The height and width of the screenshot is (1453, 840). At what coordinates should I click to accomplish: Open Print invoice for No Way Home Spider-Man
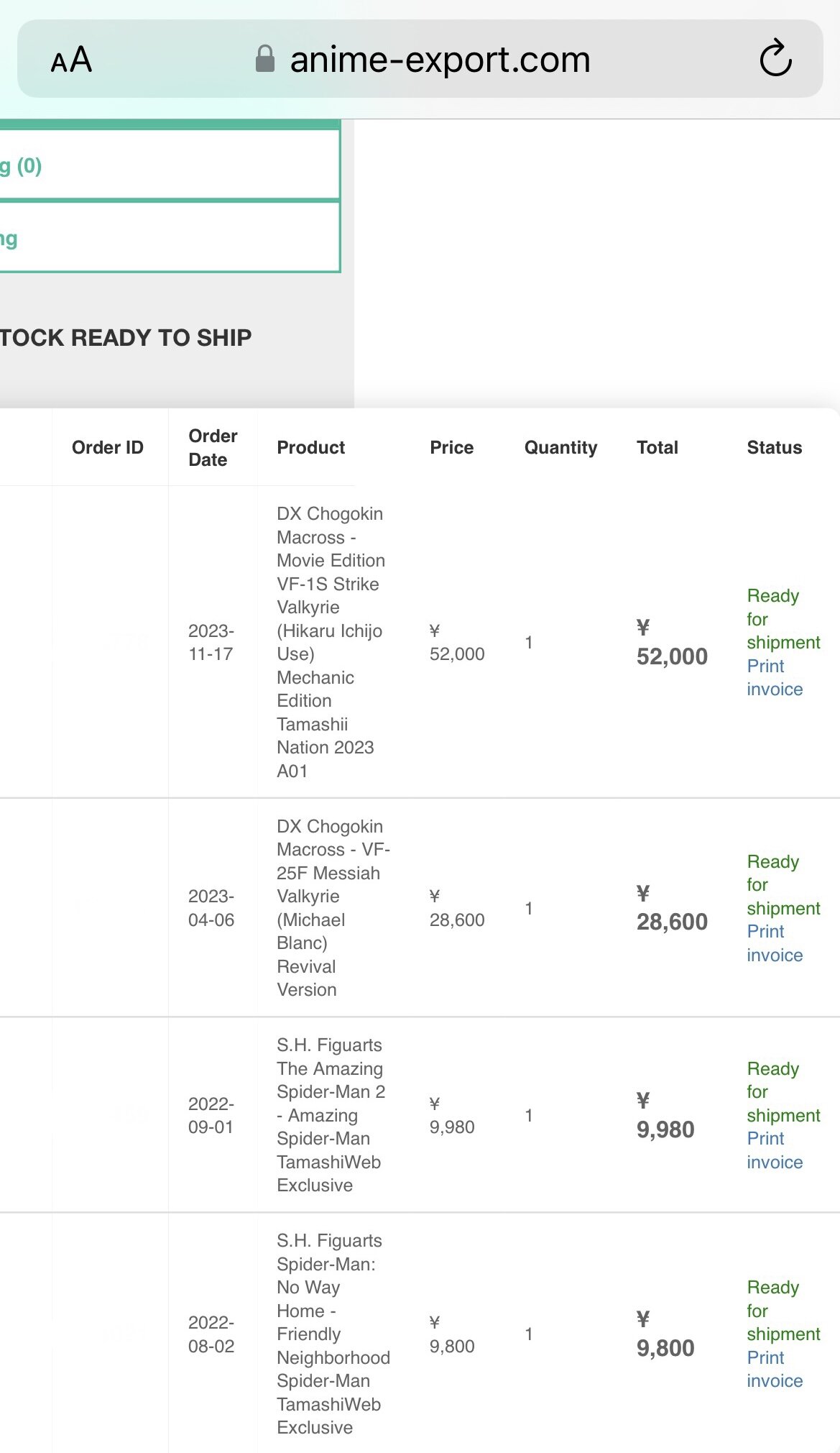[x=775, y=1369]
